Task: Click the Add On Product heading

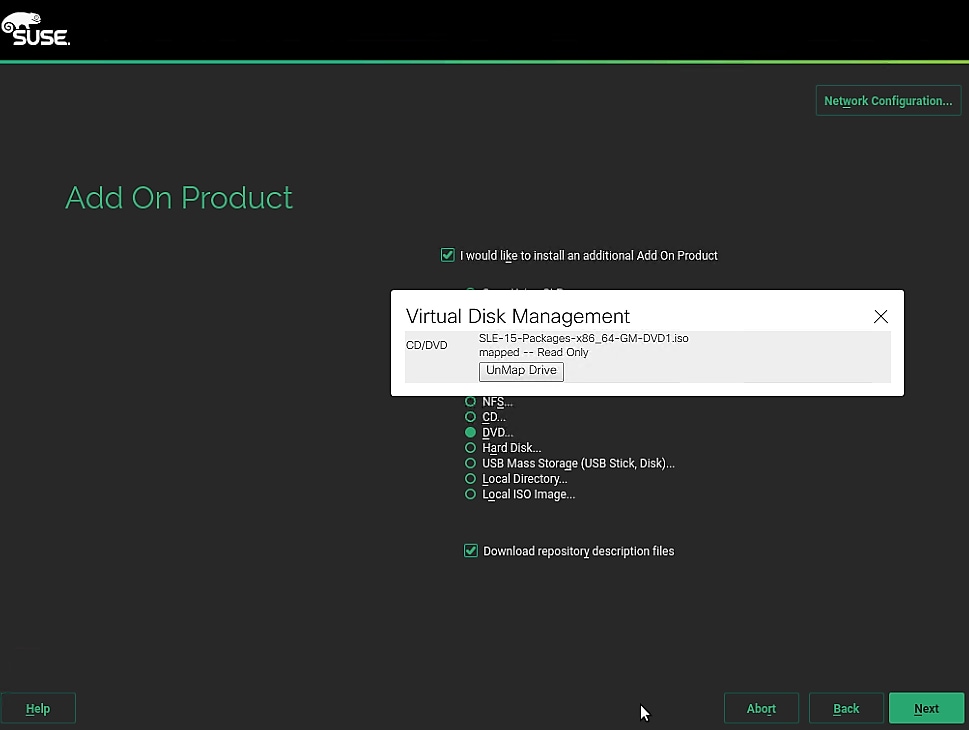Action: point(179,198)
